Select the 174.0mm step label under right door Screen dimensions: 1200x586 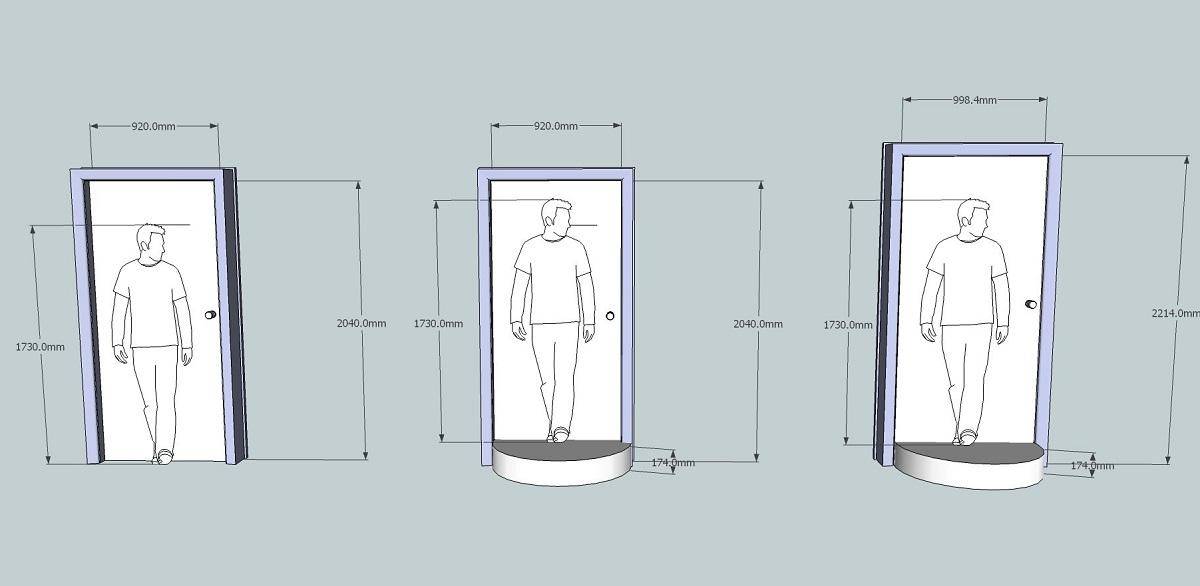[1092, 466]
